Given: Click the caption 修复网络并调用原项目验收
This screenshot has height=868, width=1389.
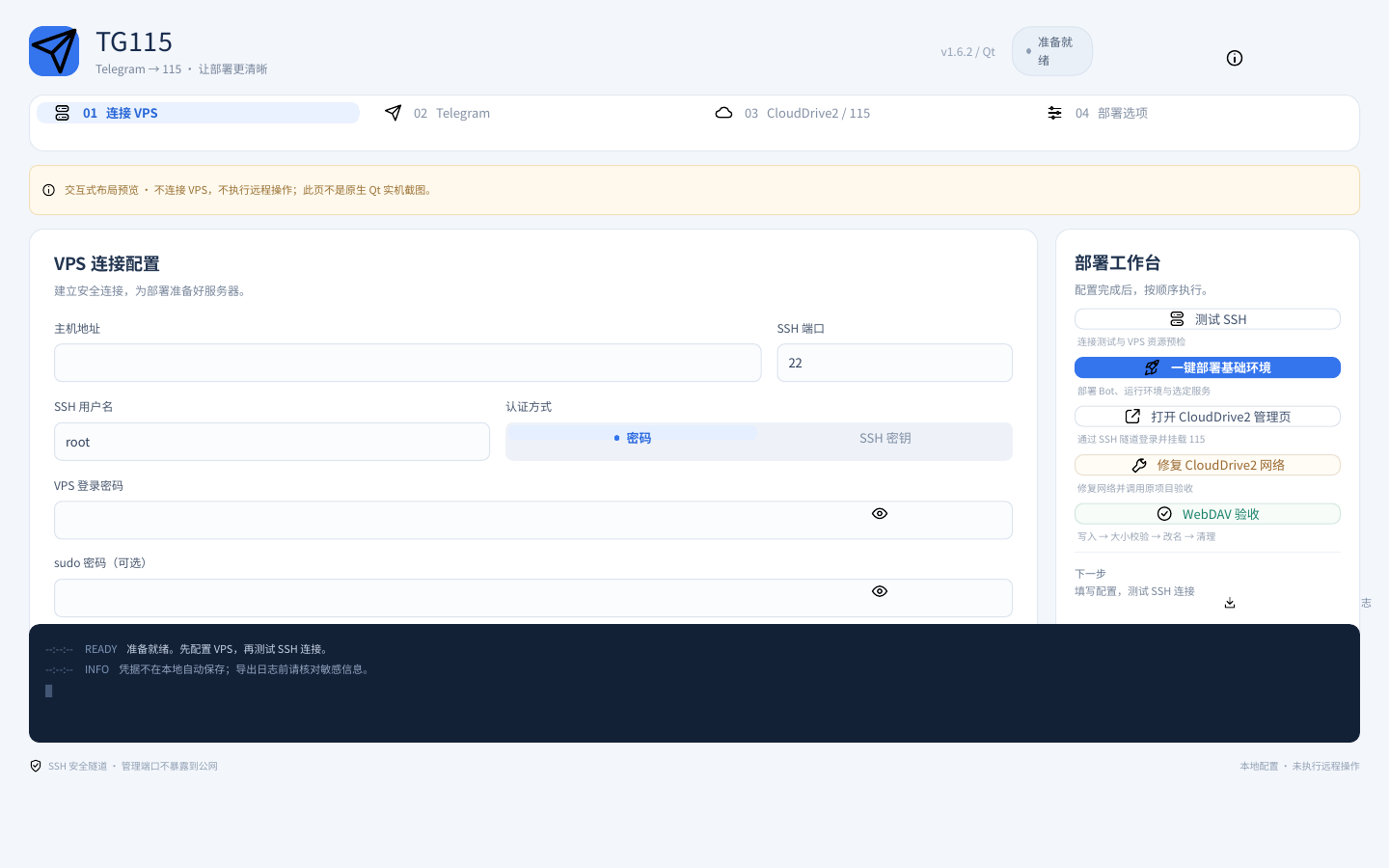Looking at the screenshot, I should pos(1135,488).
